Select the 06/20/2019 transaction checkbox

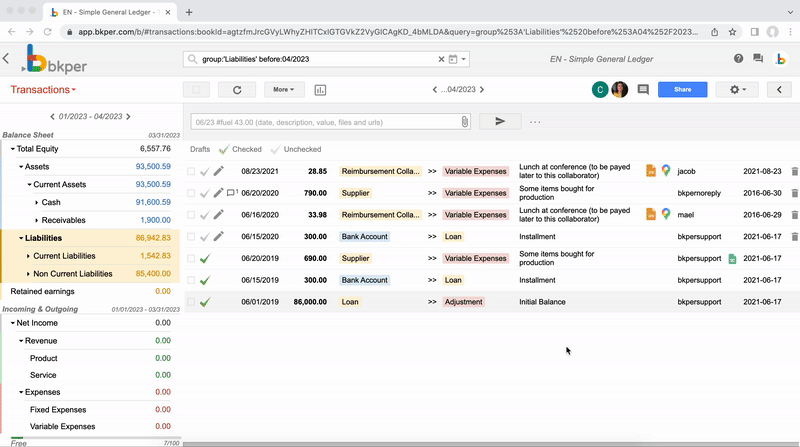(191, 258)
